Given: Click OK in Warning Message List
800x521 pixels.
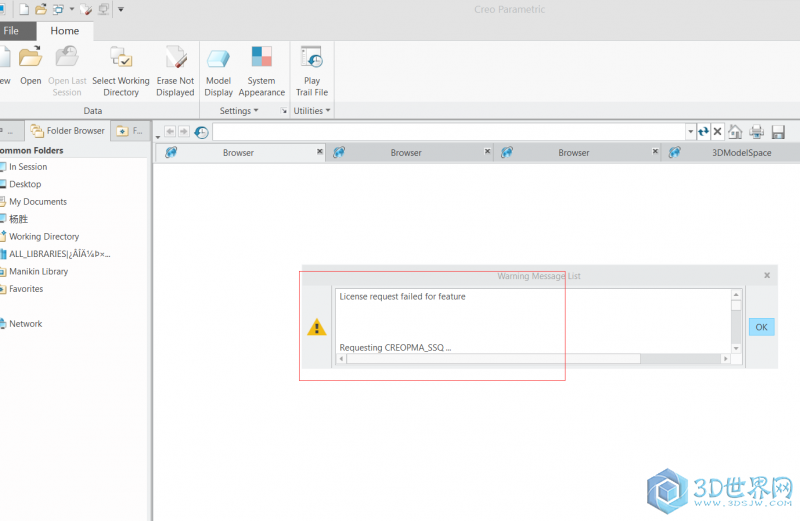Looking at the screenshot, I should (x=761, y=327).
